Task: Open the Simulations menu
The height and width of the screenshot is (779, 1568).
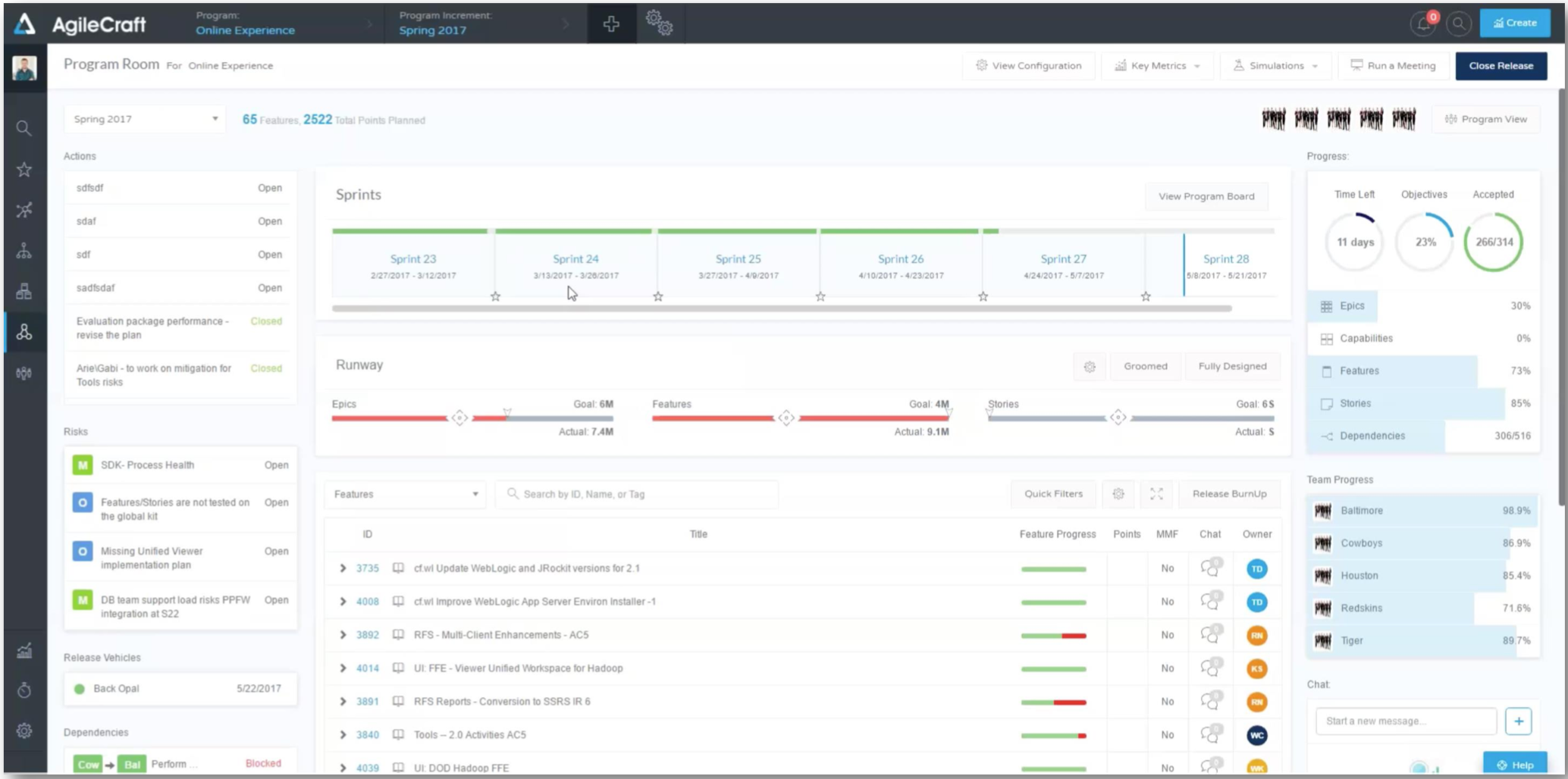Action: point(1276,66)
